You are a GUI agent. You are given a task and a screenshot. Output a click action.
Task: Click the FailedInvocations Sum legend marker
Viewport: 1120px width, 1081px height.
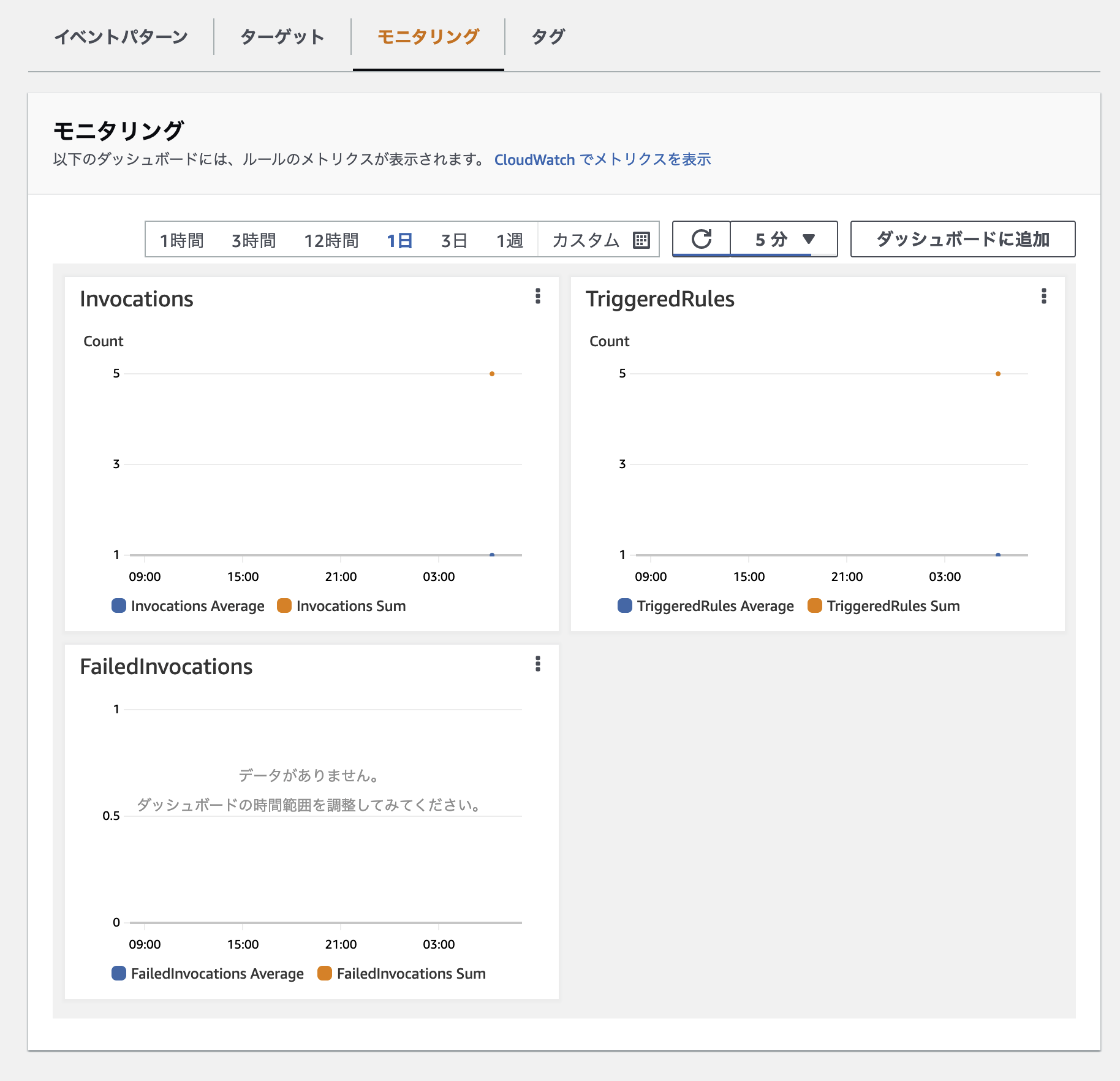[x=324, y=973]
